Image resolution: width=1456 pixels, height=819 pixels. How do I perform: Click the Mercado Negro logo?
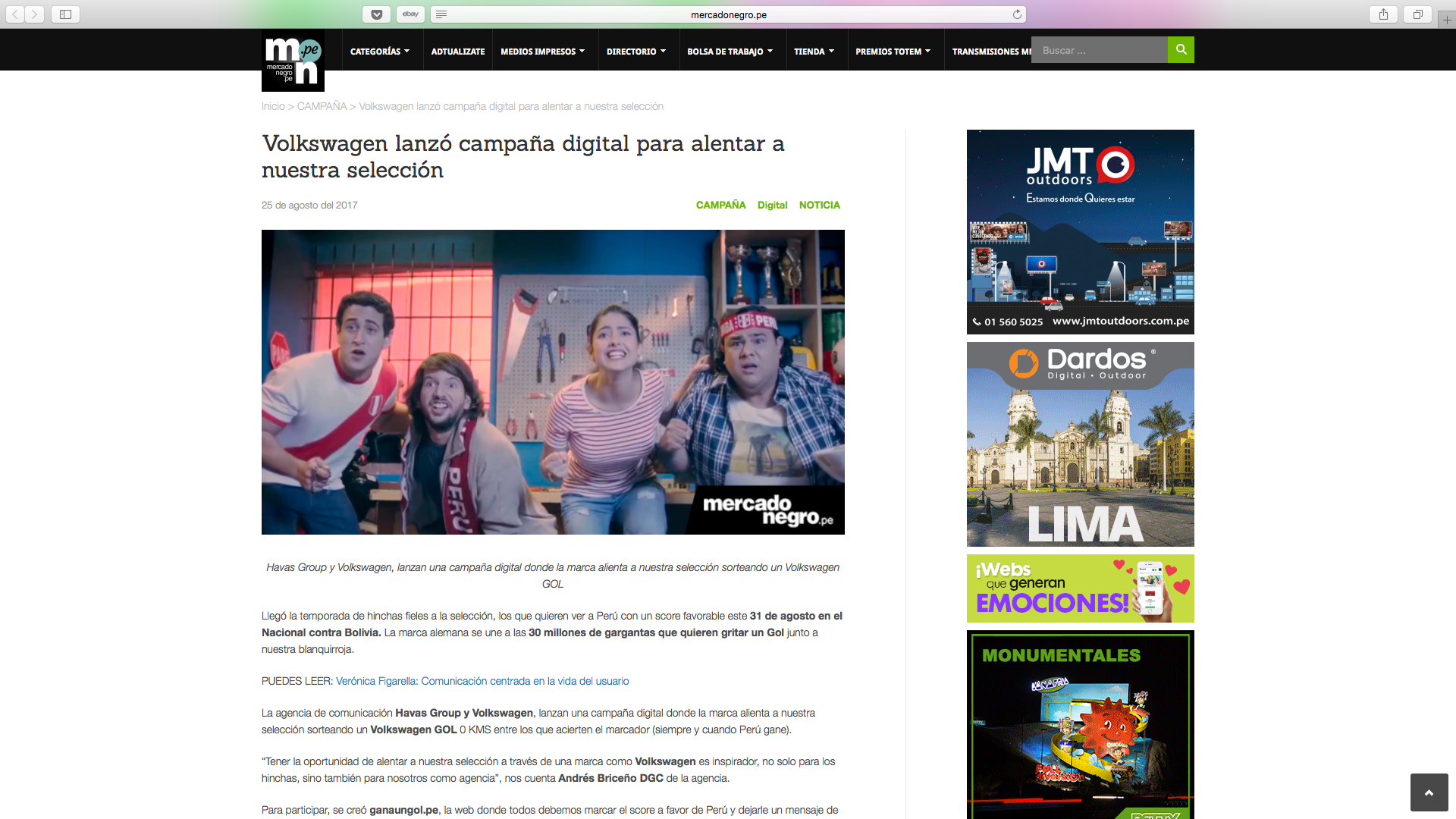coord(293,61)
